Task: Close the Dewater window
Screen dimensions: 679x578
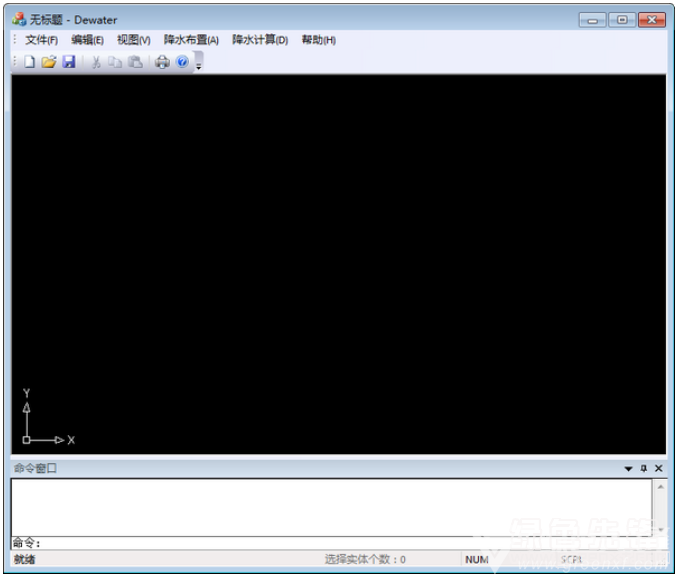Action: click(652, 20)
